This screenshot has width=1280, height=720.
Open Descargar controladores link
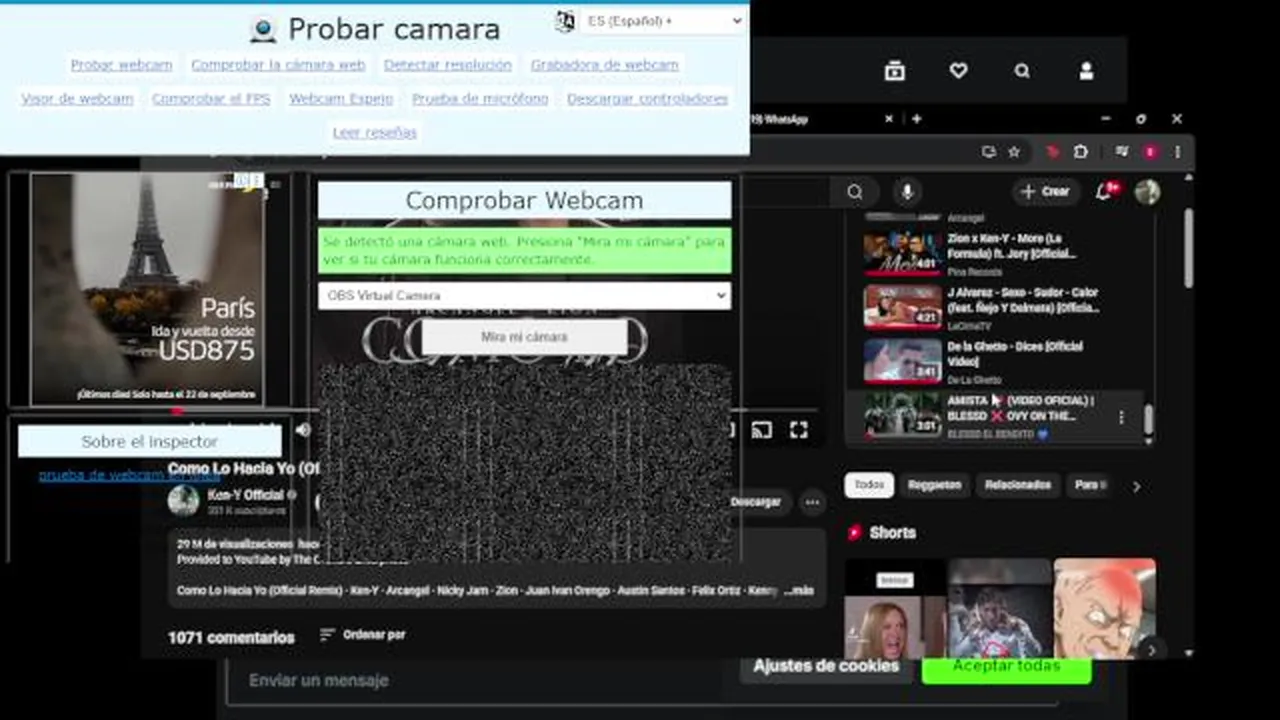pos(647,99)
